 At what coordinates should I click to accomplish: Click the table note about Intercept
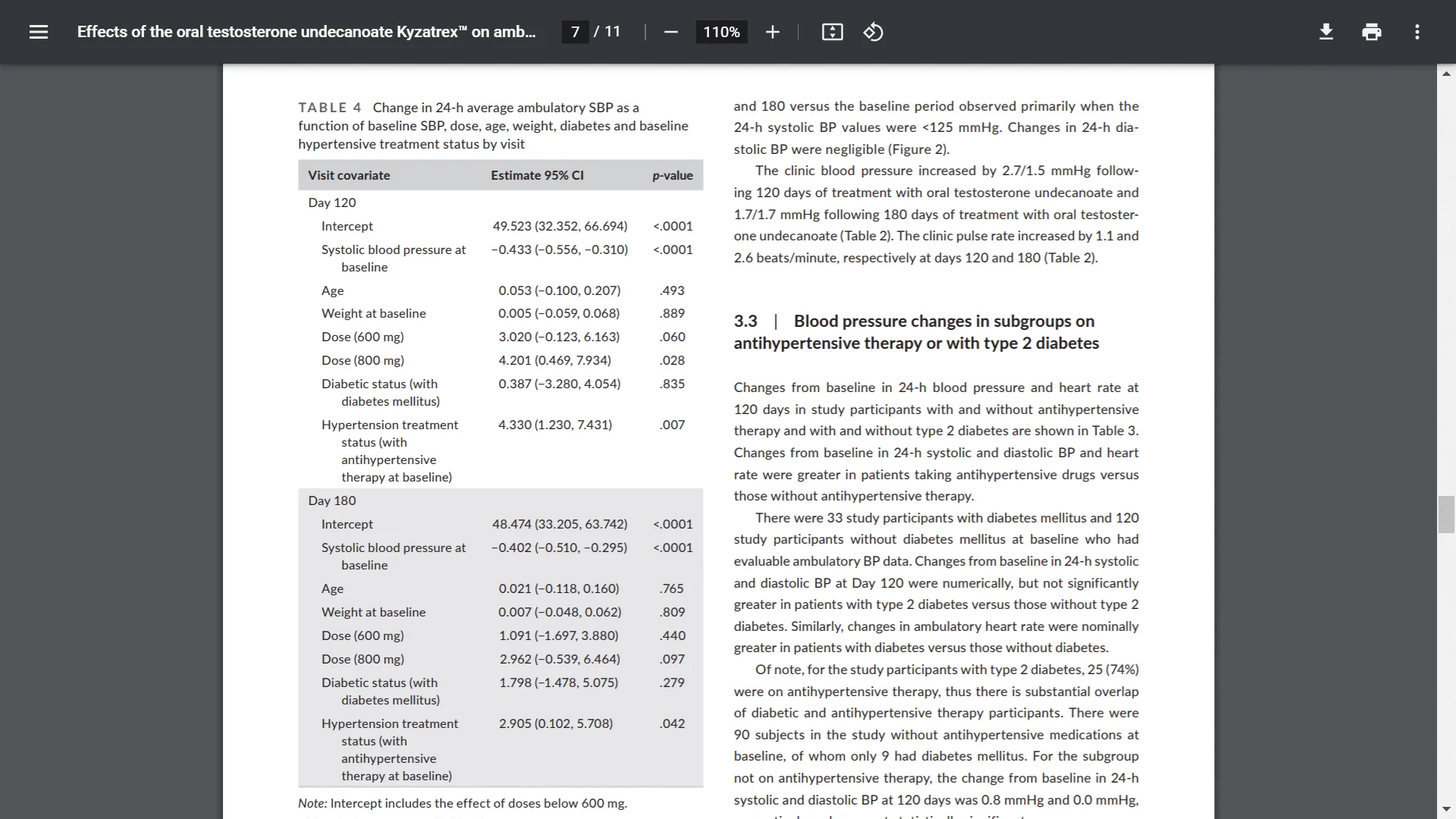[x=463, y=803]
